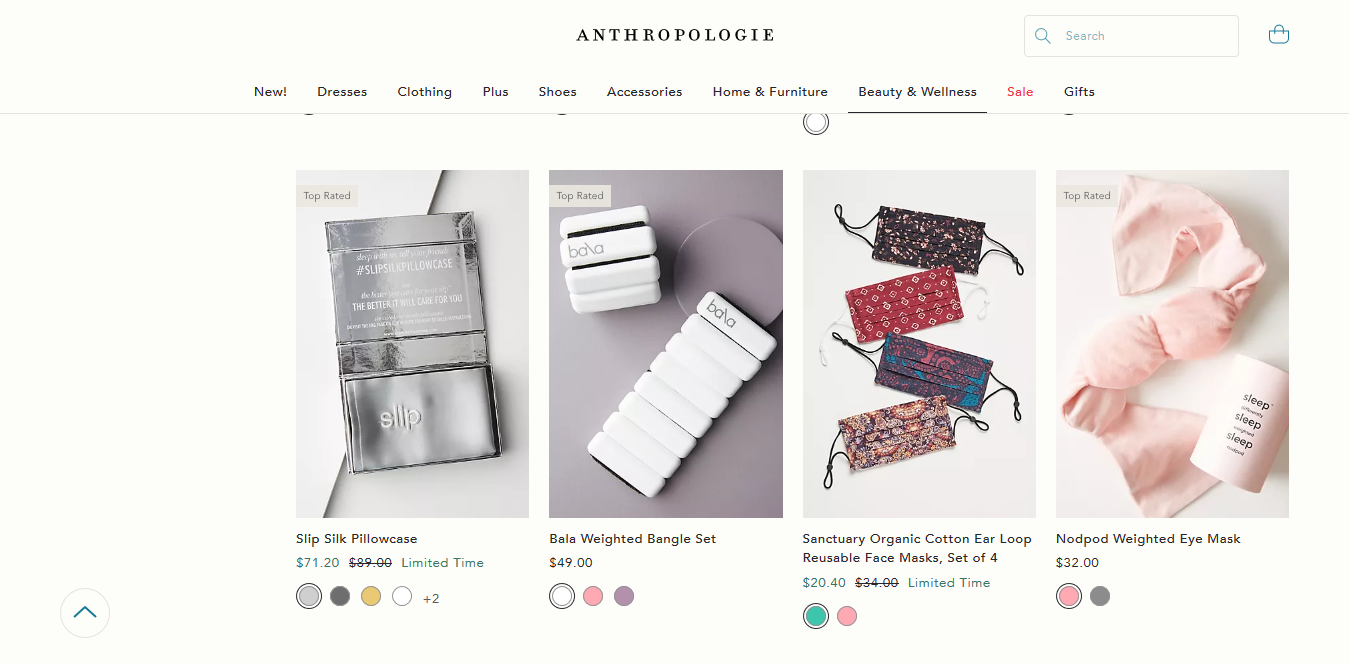Select gray swatch for Nodpod Eye Mask
This screenshot has height=664, width=1349.
tap(1100, 596)
